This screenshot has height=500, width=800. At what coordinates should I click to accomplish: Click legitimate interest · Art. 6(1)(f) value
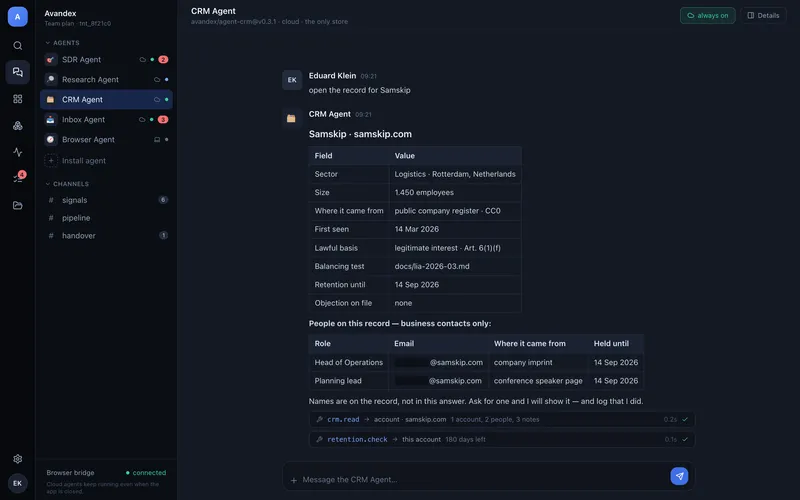[x=447, y=248]
